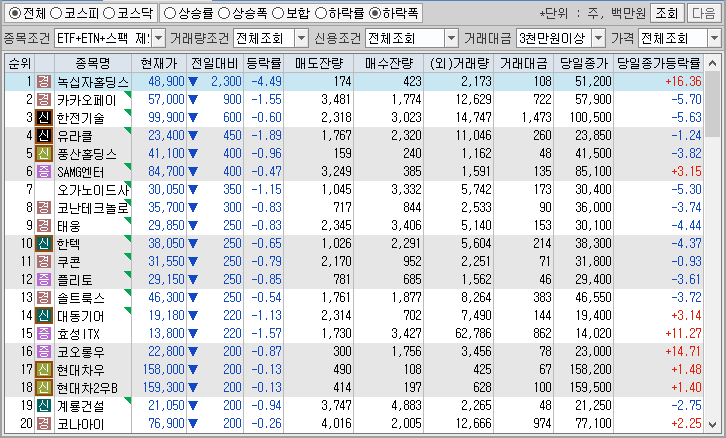Click the 경 badge icon for 솔트룩스
The image size is (726, 438).
coord(44,297)
